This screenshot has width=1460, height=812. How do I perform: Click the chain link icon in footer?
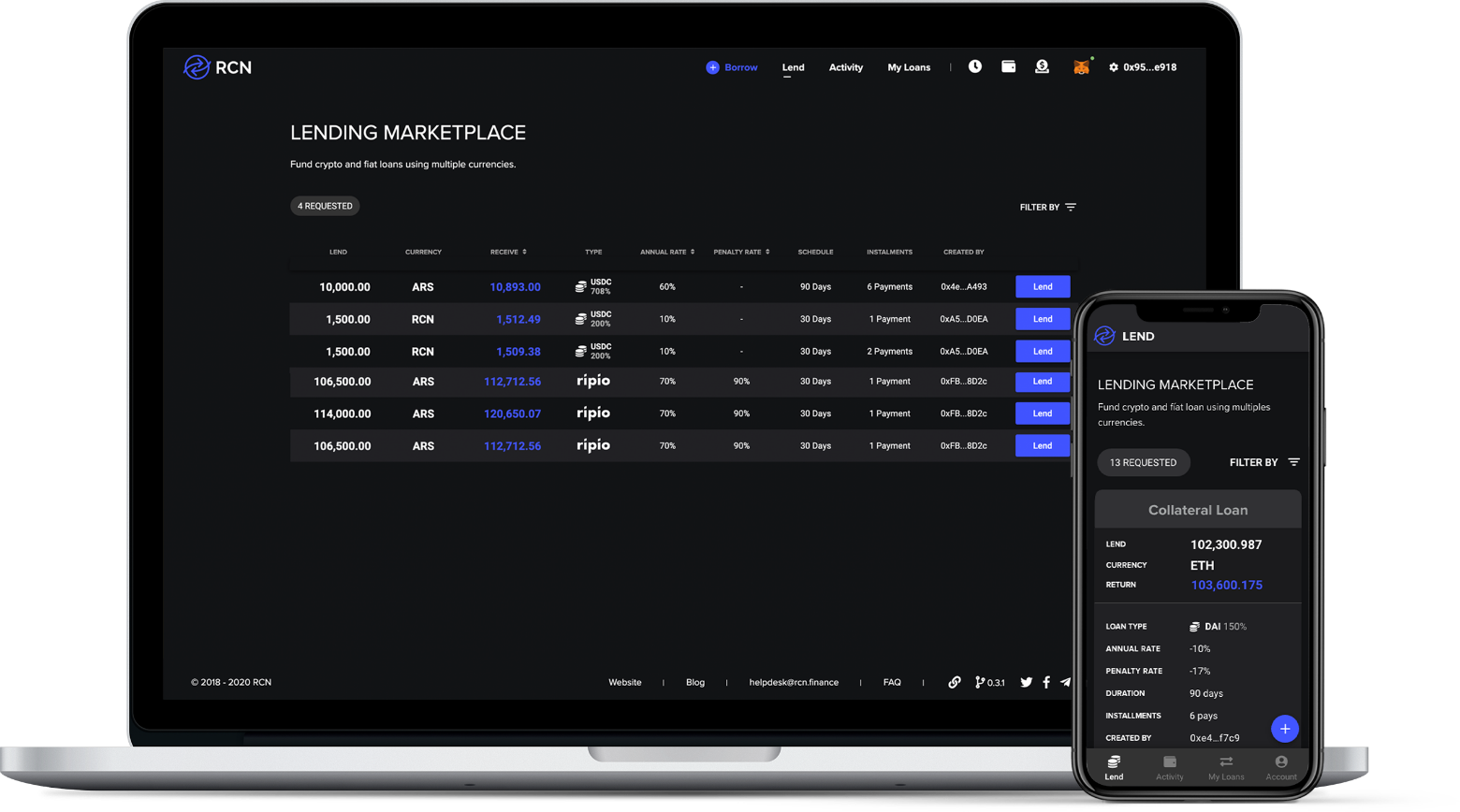pos(954,682)
